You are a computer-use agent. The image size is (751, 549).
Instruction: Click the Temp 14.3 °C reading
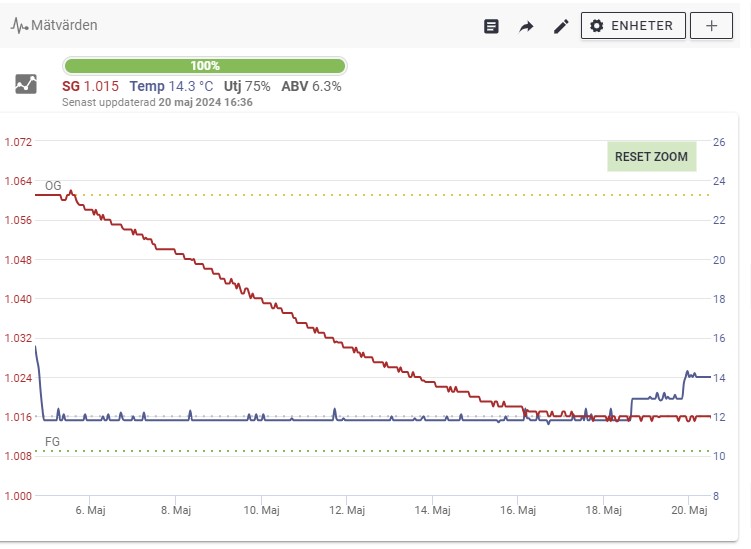(x=171, y=86)
